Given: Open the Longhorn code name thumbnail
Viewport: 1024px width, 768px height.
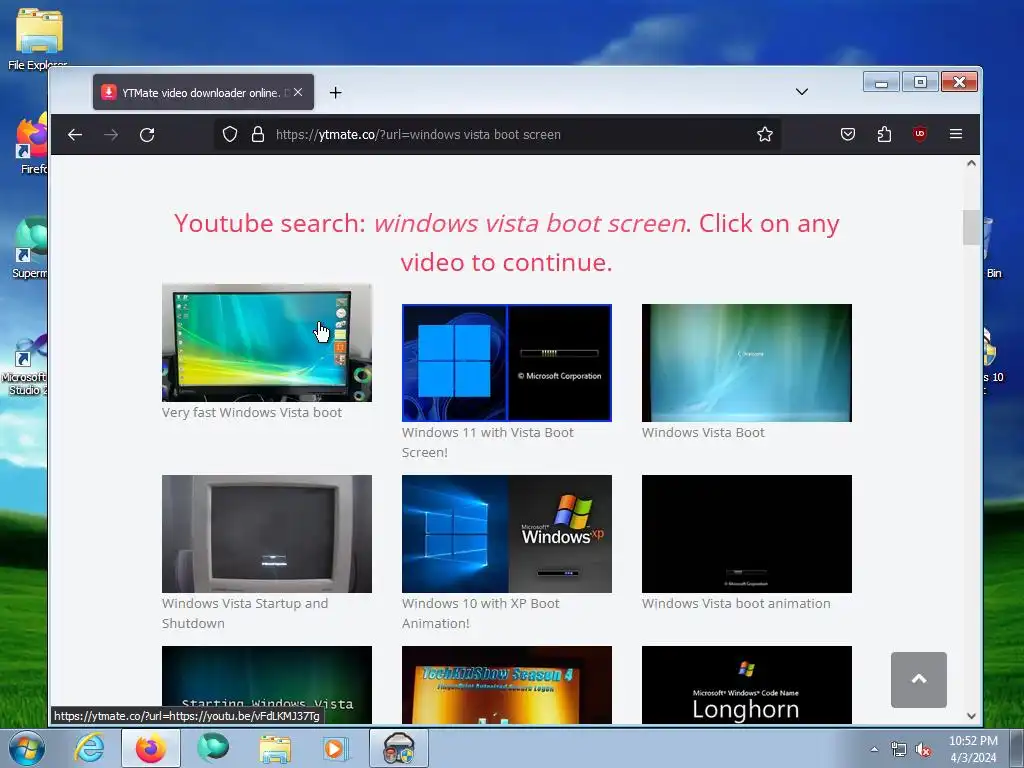Looking at the screenshot, I should (746, 684).
